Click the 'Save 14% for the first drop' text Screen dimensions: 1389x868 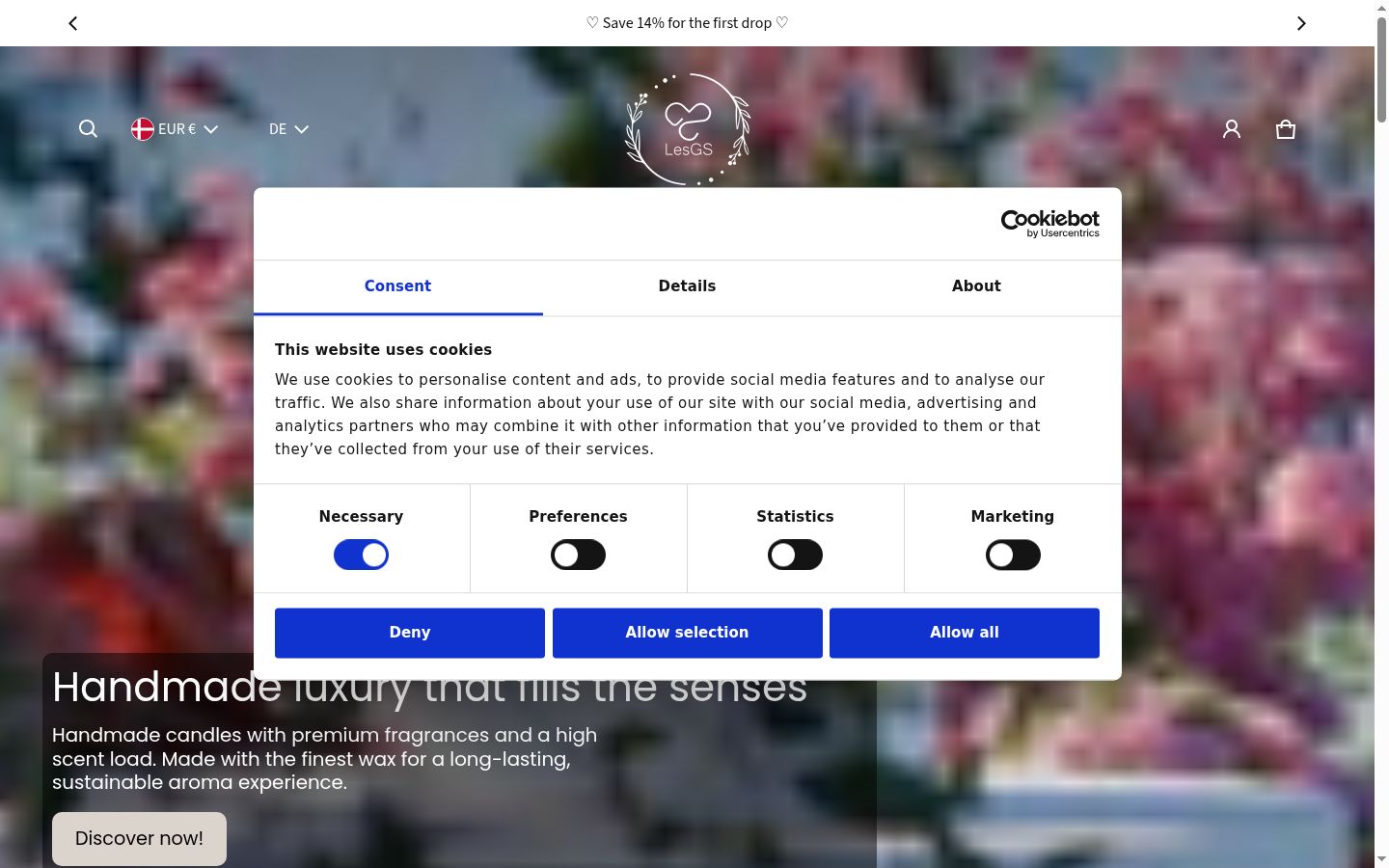pos(687,23)
